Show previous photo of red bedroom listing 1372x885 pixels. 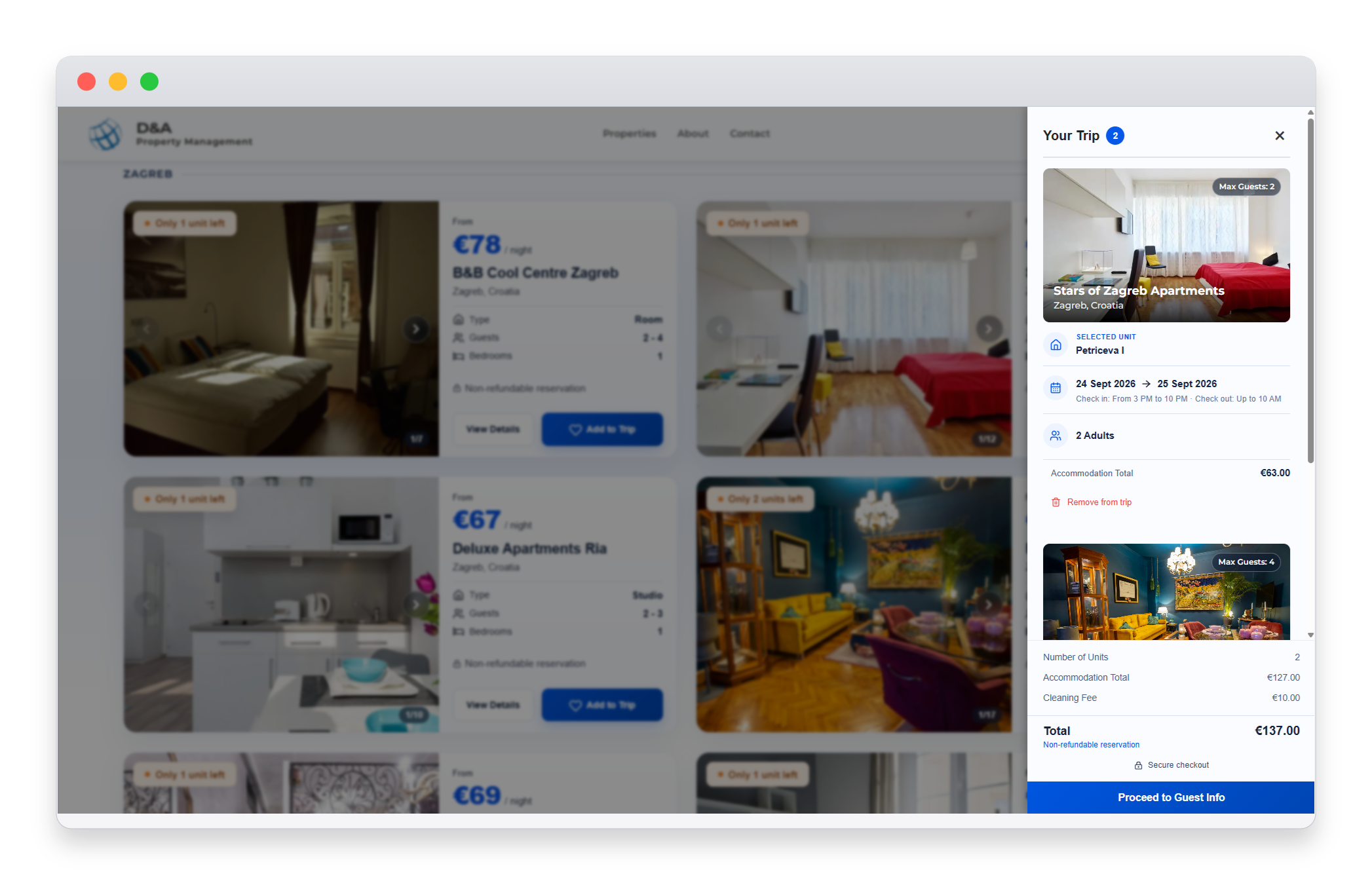[x=719, y=329]
